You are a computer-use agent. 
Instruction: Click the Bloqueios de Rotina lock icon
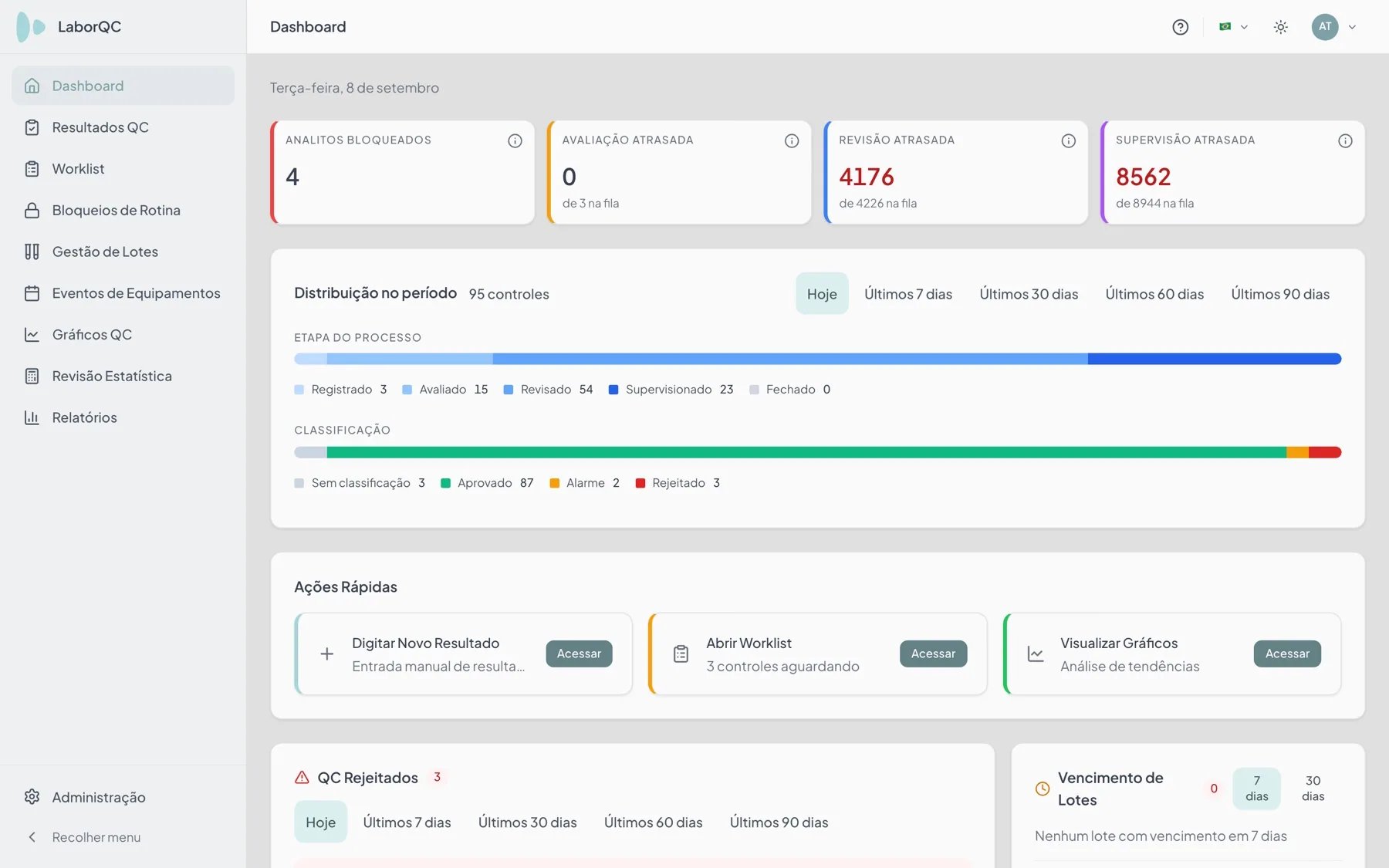pyautogui.click(x=32, y=210)
